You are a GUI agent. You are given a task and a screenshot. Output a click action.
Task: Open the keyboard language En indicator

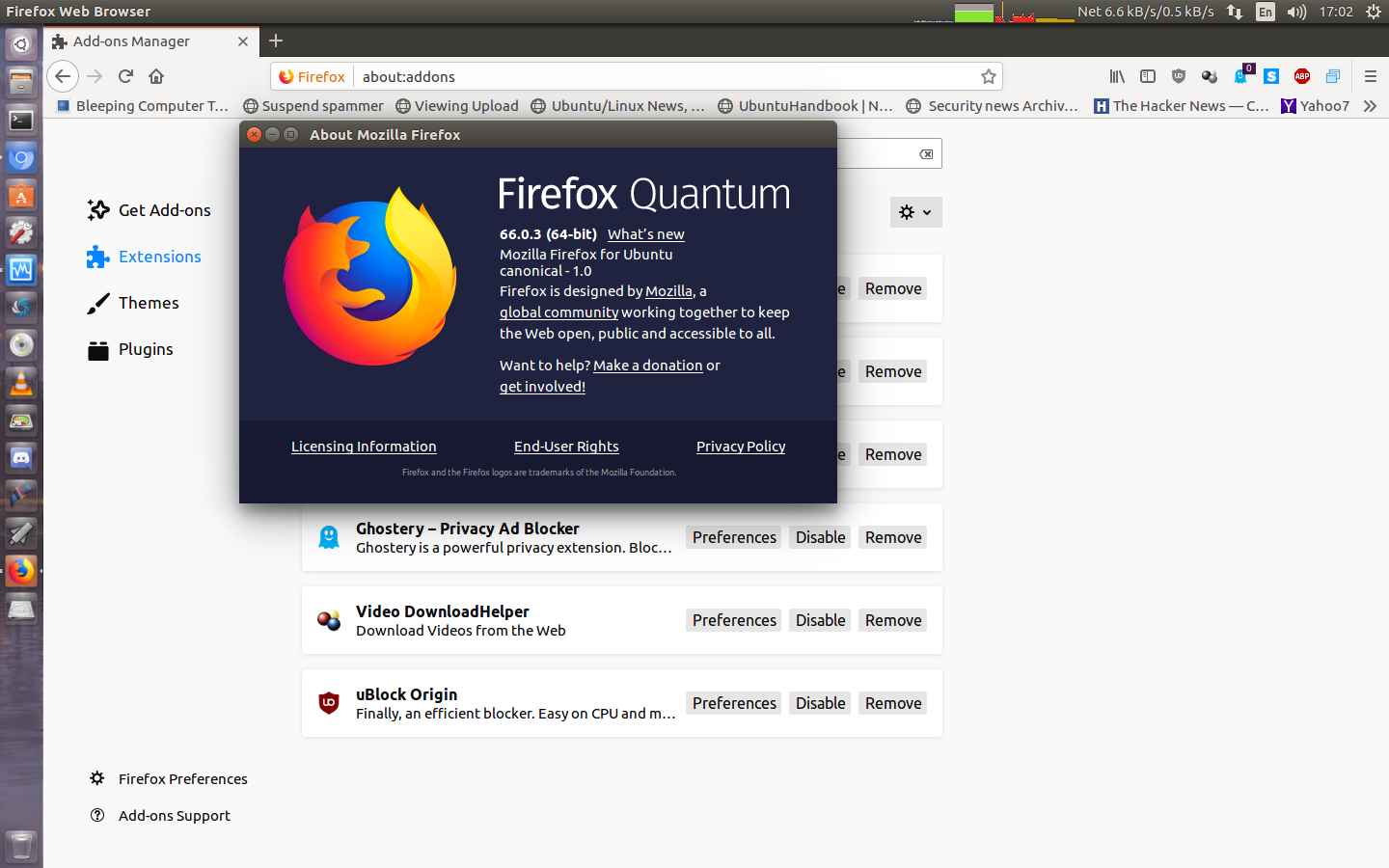(x=1265, y=12)
